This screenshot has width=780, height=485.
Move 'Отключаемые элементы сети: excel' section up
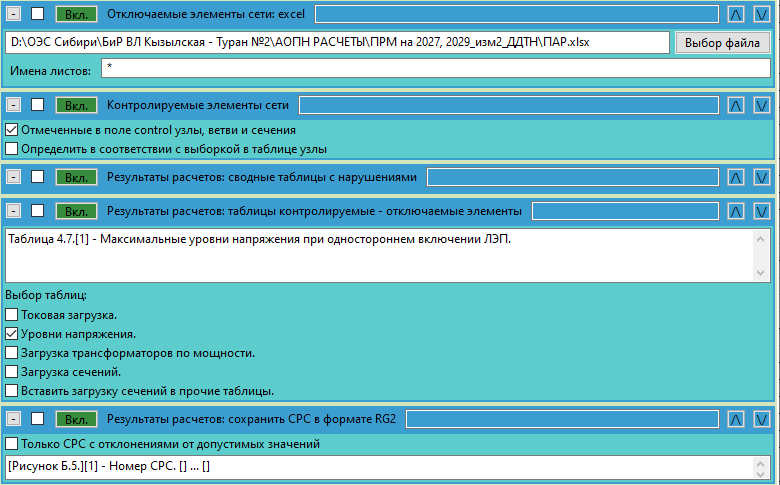click(736, 14)
